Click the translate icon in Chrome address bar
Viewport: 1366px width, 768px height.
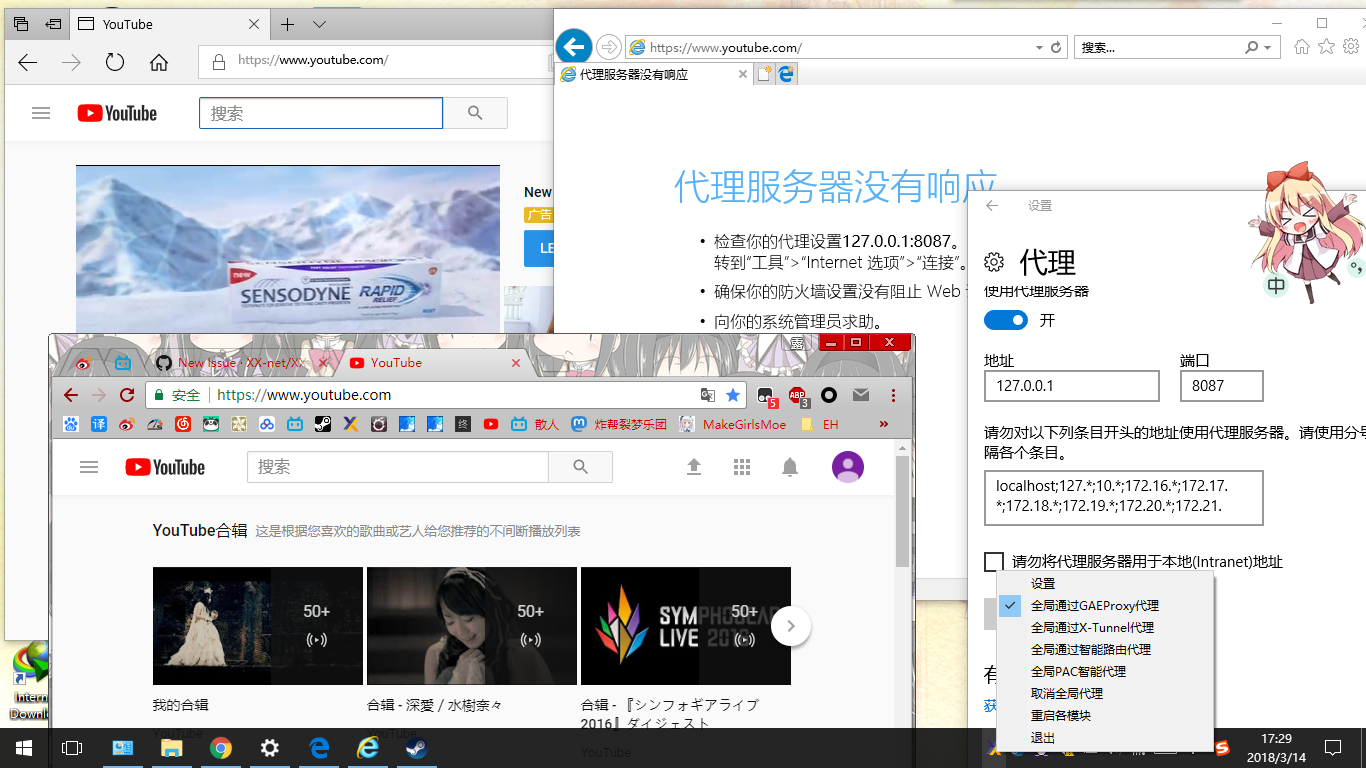tap(708, 395)
